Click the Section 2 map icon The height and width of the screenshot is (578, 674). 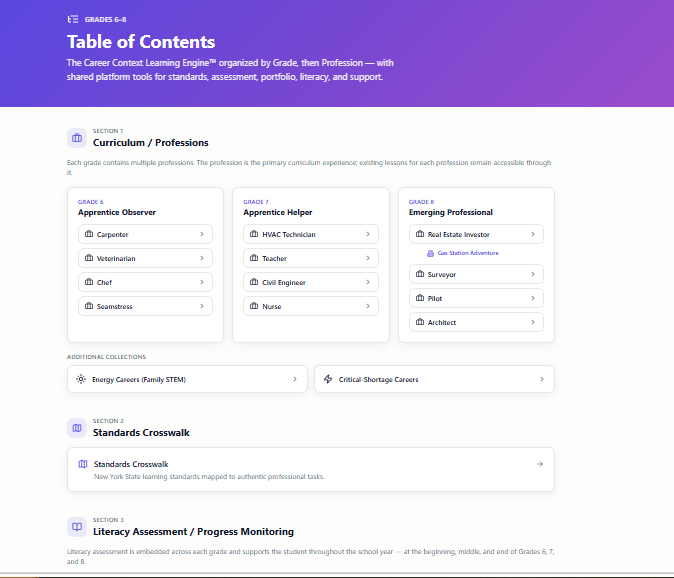77,428
